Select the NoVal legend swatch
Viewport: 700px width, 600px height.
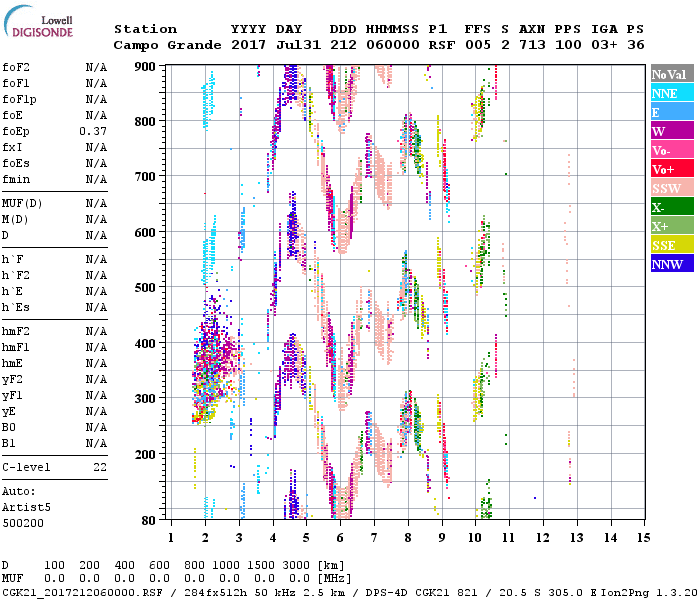[x=671, y=74]
